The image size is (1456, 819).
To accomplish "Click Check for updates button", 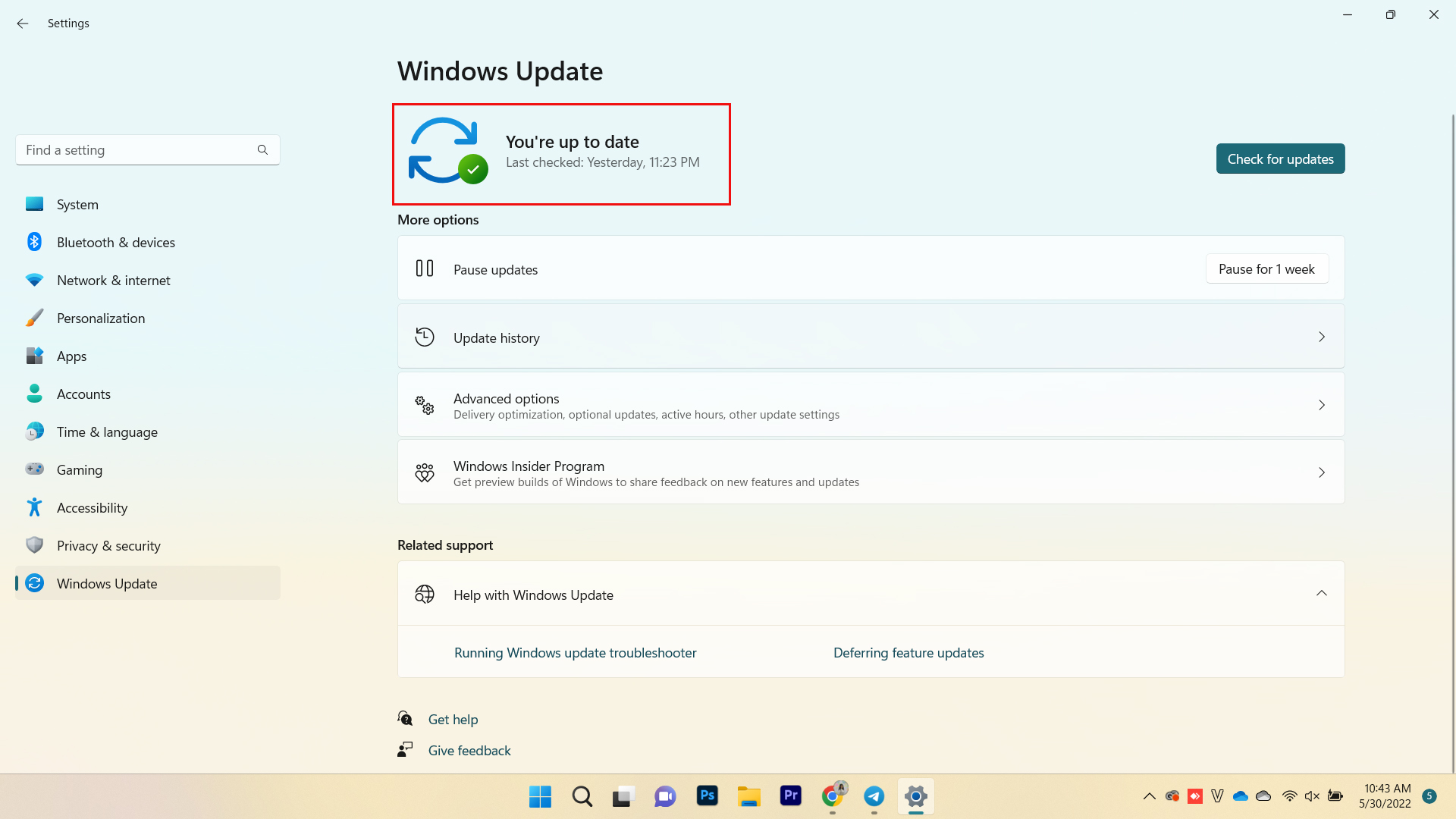I will (x=1280, y=158).
